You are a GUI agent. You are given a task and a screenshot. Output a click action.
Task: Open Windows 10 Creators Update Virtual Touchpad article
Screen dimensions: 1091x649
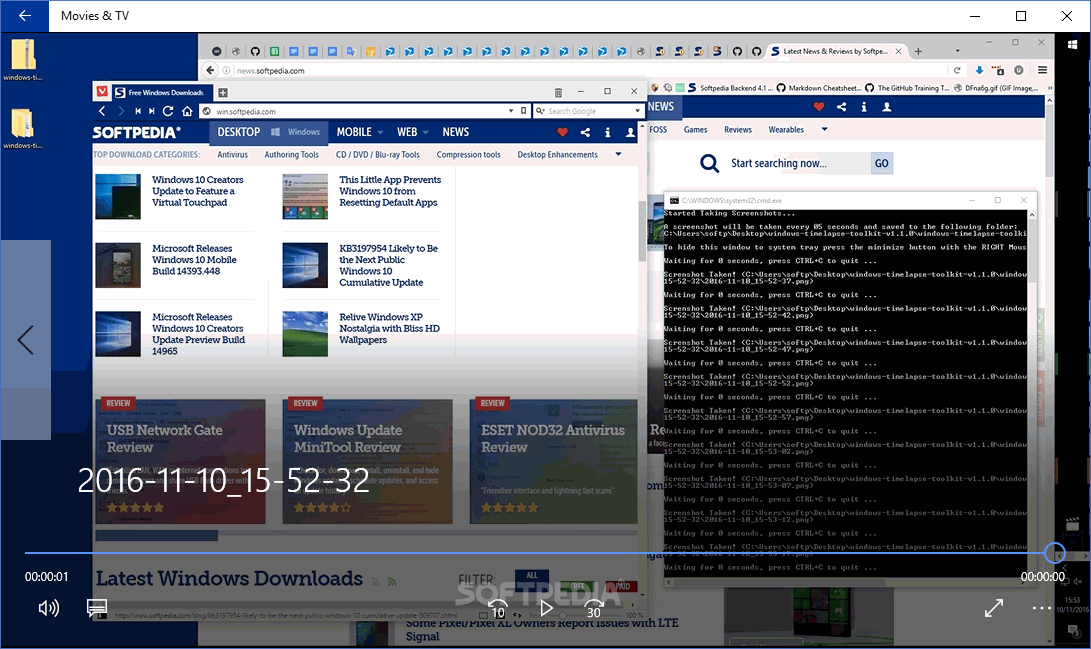click(198, 191)
